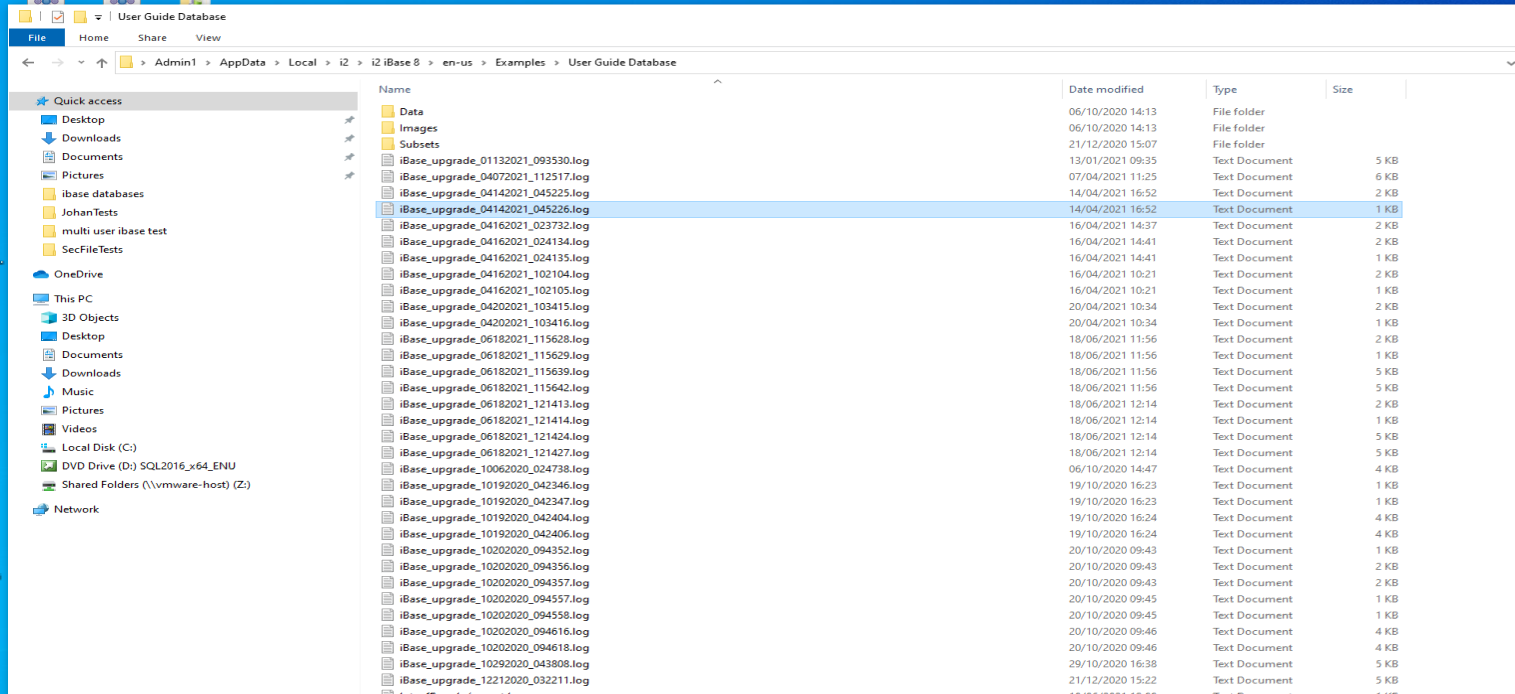This screenshot has width=1515, height=694.
Task: Open the File menu tab
Action: tap(37, 38)
